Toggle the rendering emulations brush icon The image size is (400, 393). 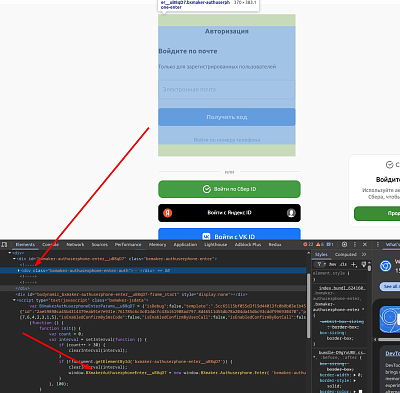(364, 264)
